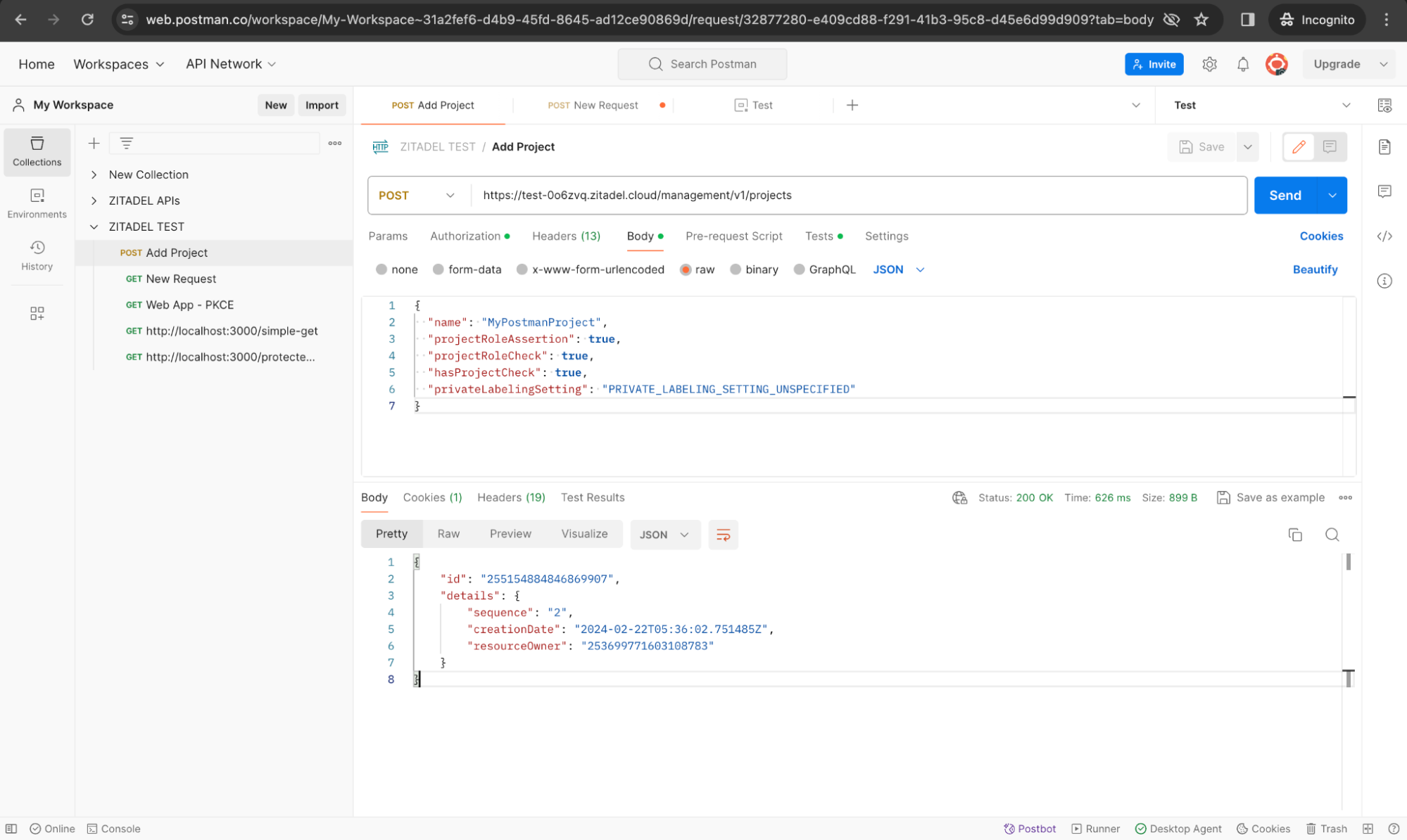The height and width of the screenshot is (840, 1407).
Task: Open the API Network dropdown
Action: coord(230,64)
